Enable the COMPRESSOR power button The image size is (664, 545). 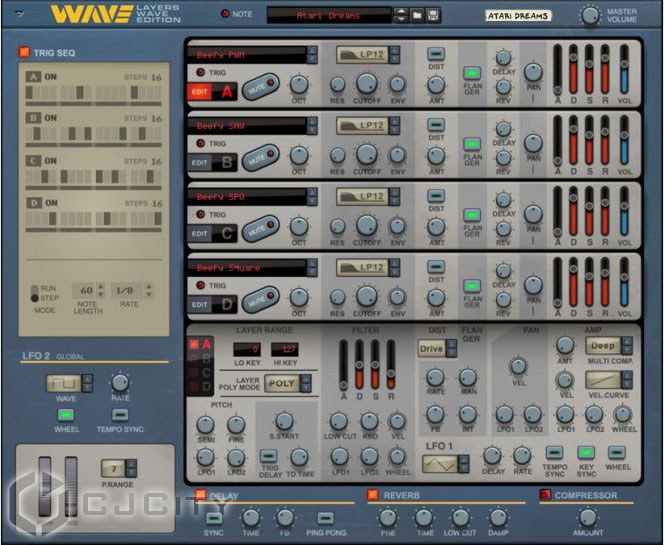click(545, 495)
